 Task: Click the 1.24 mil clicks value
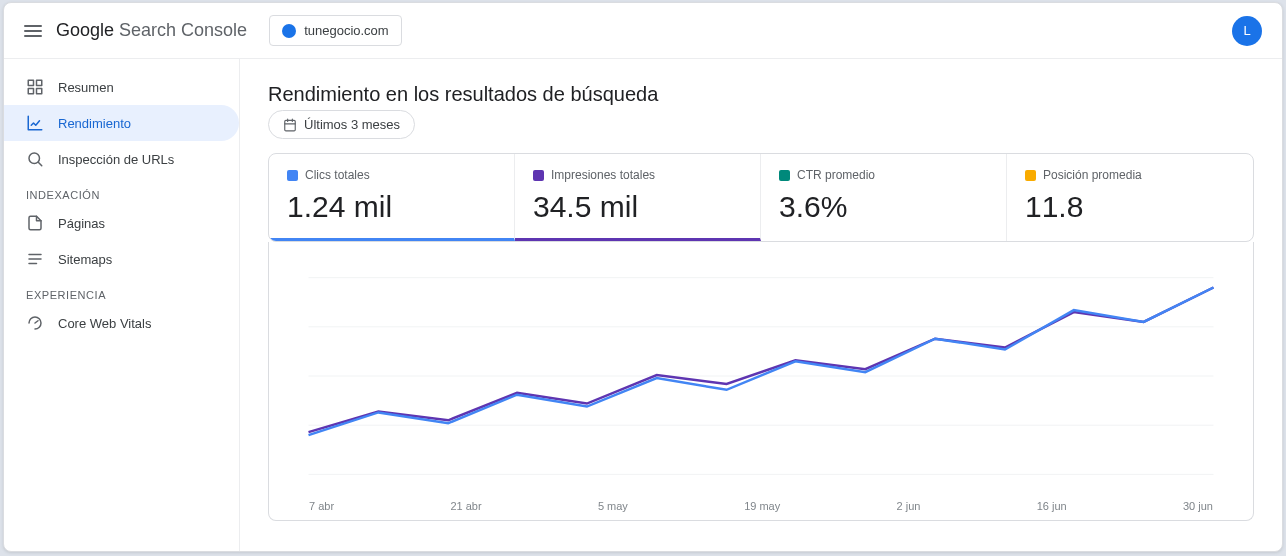[339, 207]
